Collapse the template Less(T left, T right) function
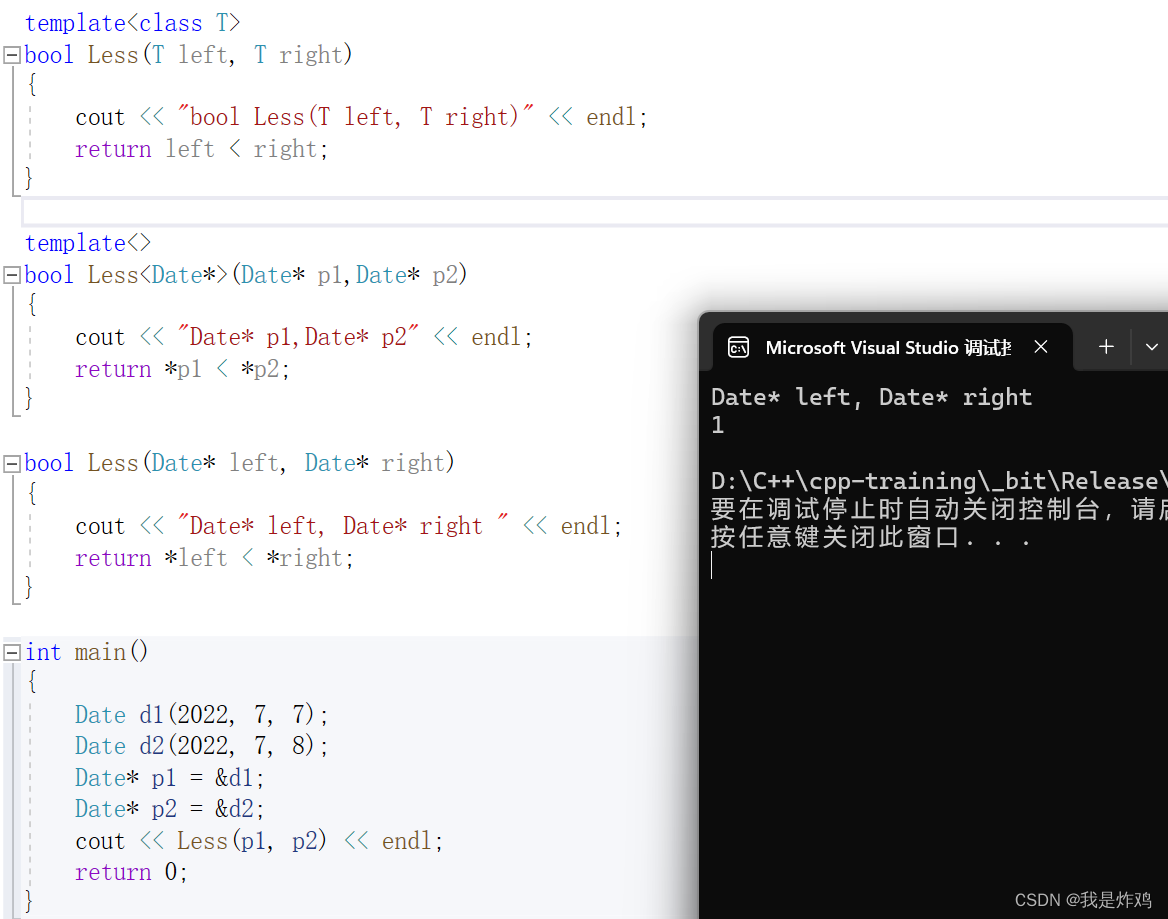The image size is (1168, 919). [11, 55]
